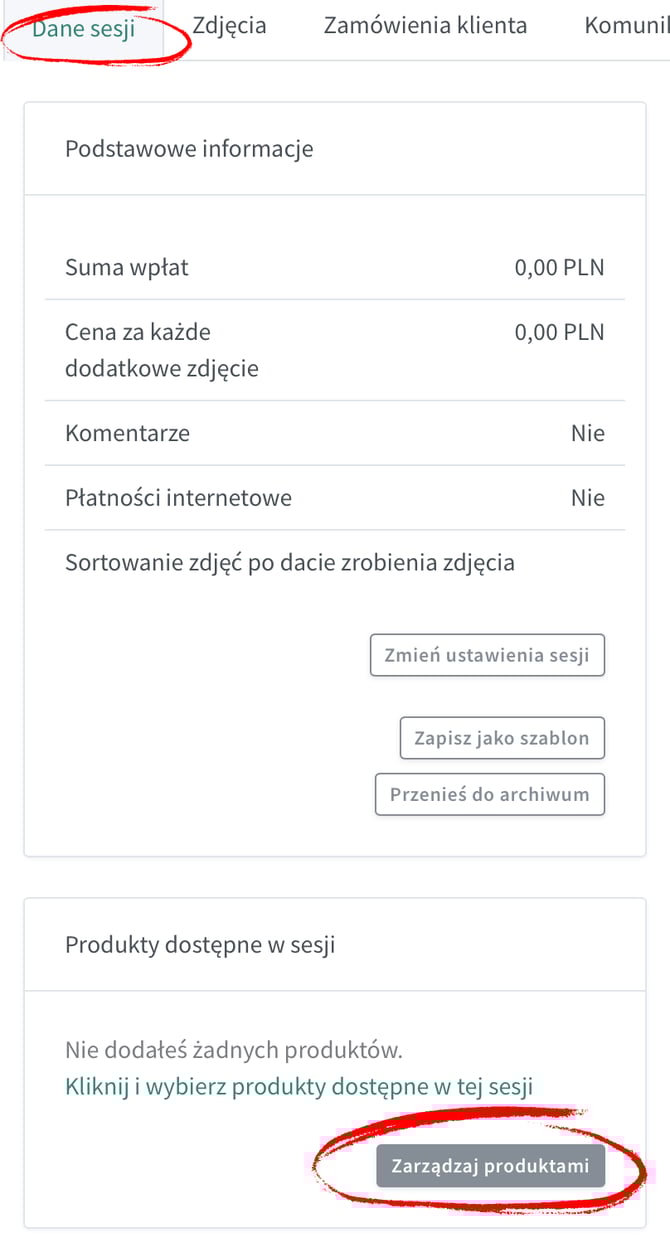The height and width of the screenshot is (1252, 670).
Task: Switch to the Zdjęcia tab
Action: pos(230,26)
